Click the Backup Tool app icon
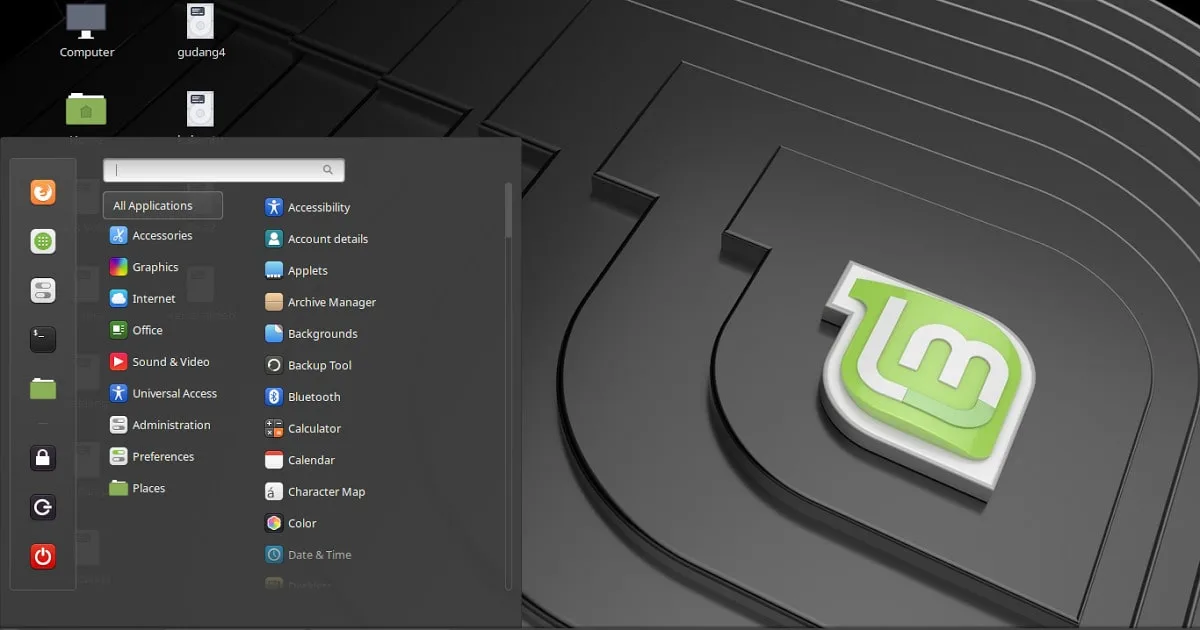The width and height of the screenshot is (1200, 630). pyautogui.click(x=274, y=365)
